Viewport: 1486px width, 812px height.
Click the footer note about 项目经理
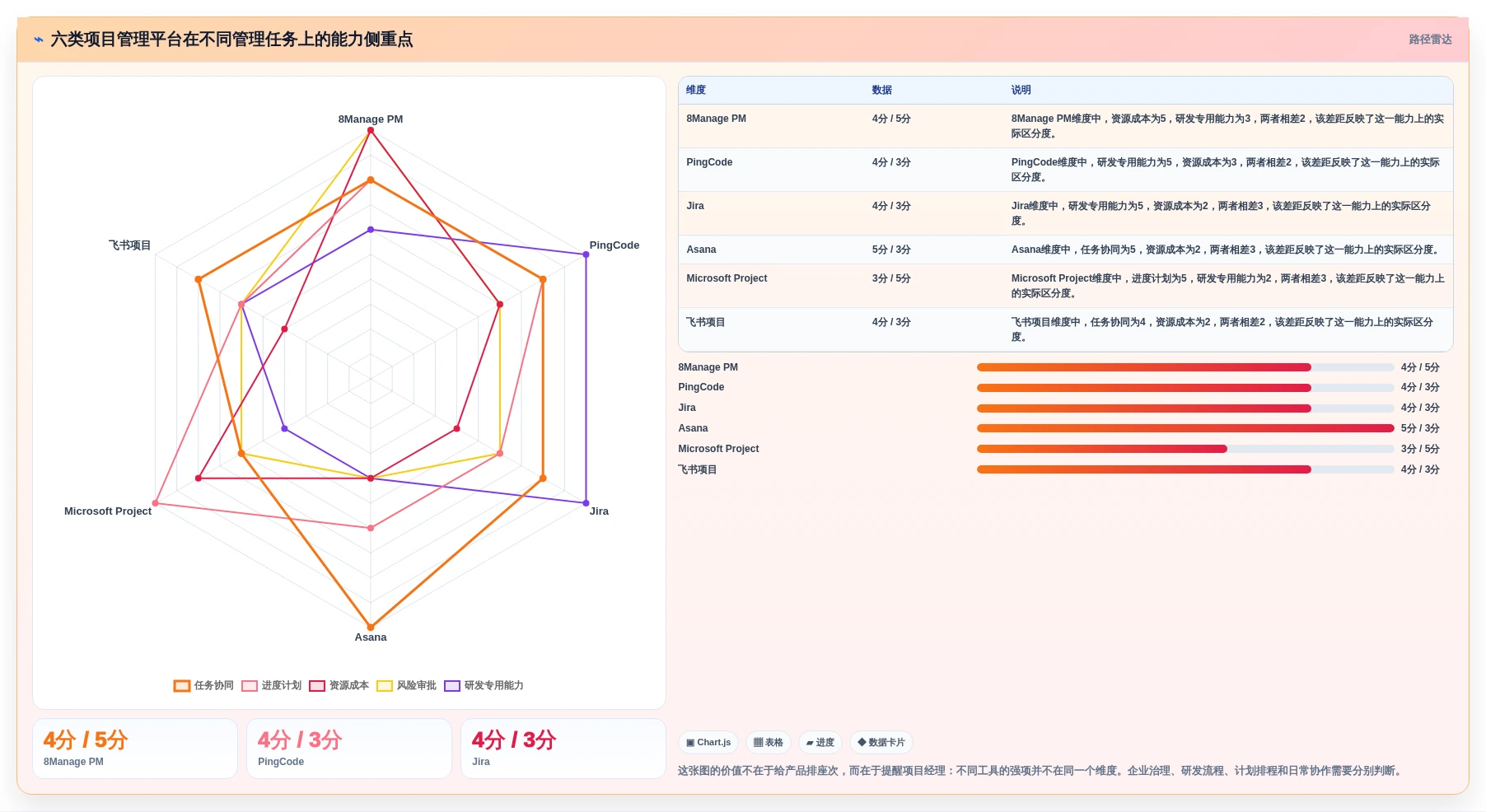[1041, 771]
